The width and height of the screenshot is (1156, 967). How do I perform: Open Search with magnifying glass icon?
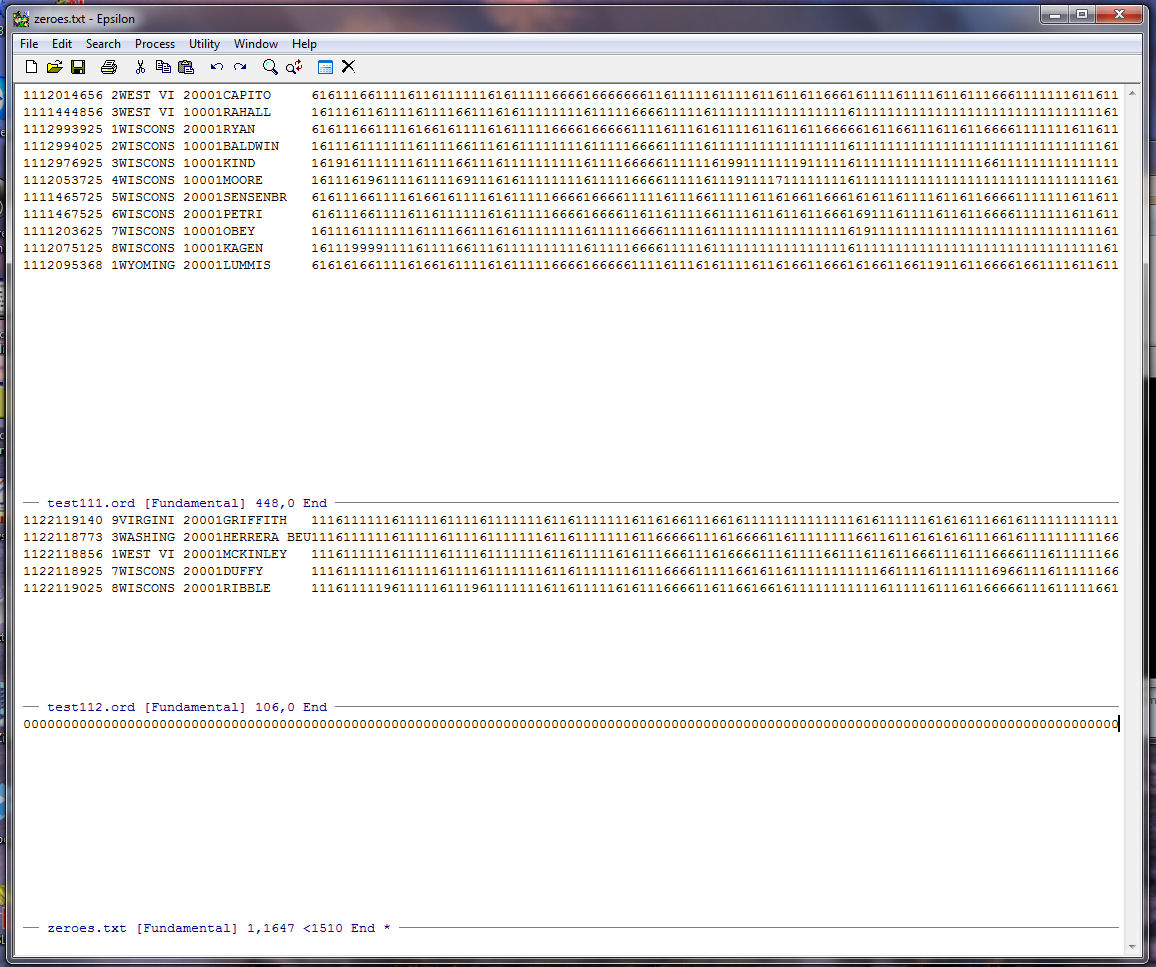point(270,67)
